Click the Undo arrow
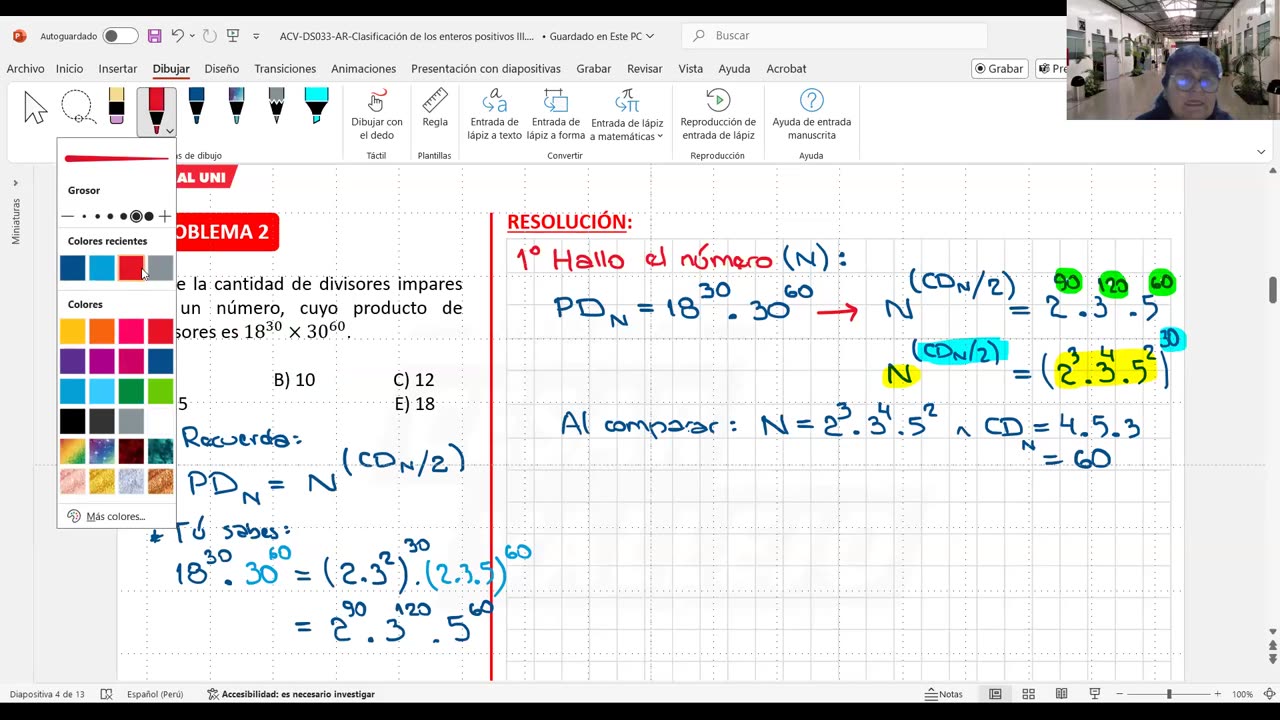This screenshot has height=720, width=1280. click(x=177, y=36)
